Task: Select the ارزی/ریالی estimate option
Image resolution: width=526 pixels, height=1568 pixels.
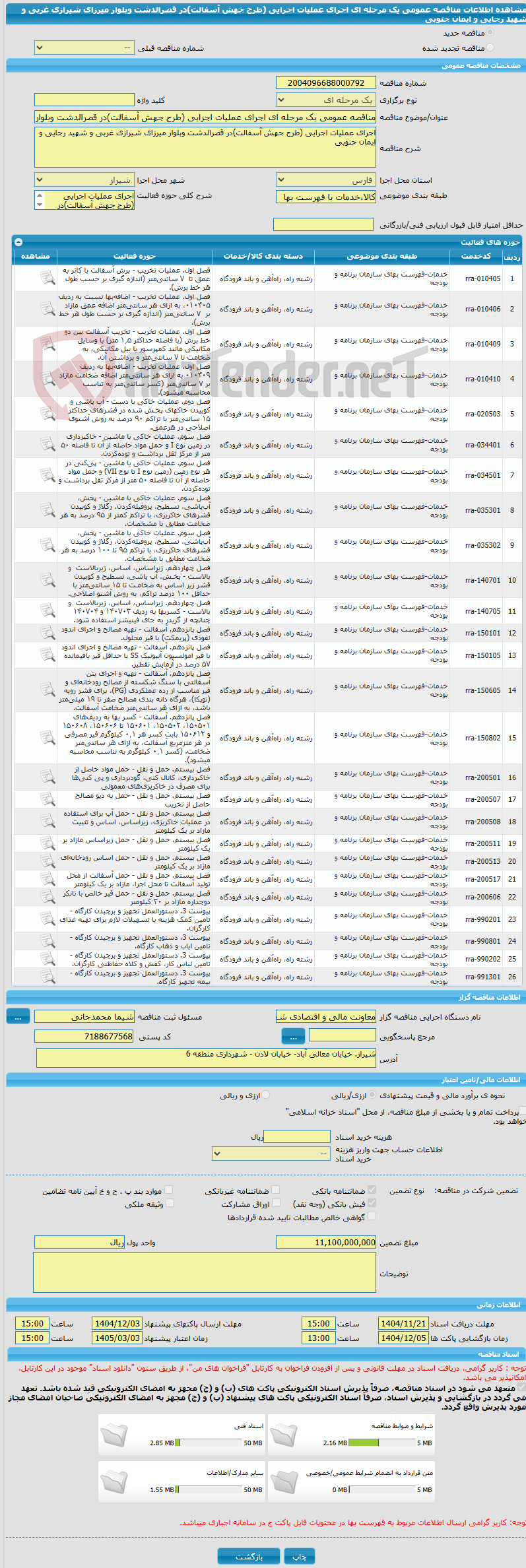Action: (x=372, y=1095)
